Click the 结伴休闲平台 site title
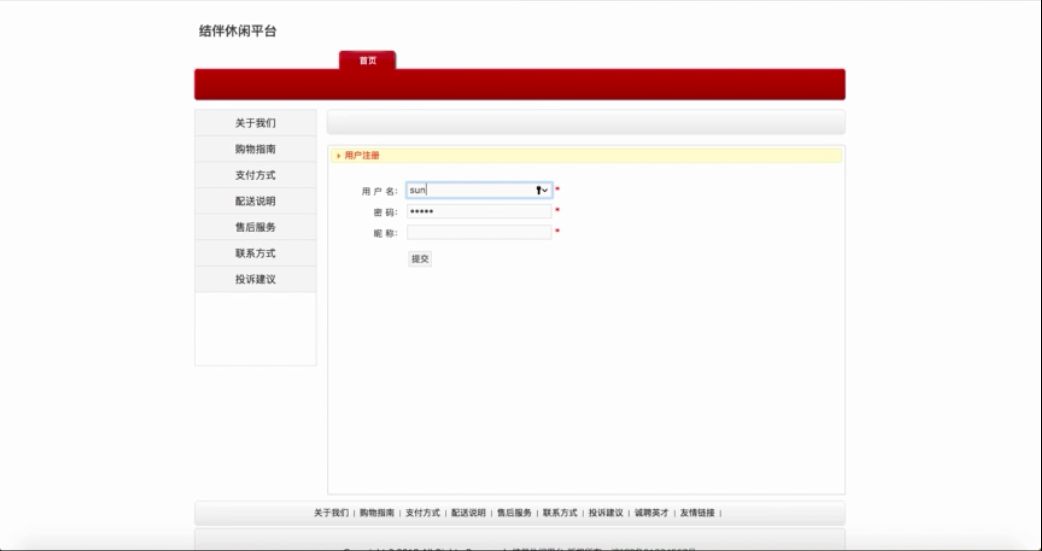Screen dimensions: 1042x551 [x=237, y=31]
